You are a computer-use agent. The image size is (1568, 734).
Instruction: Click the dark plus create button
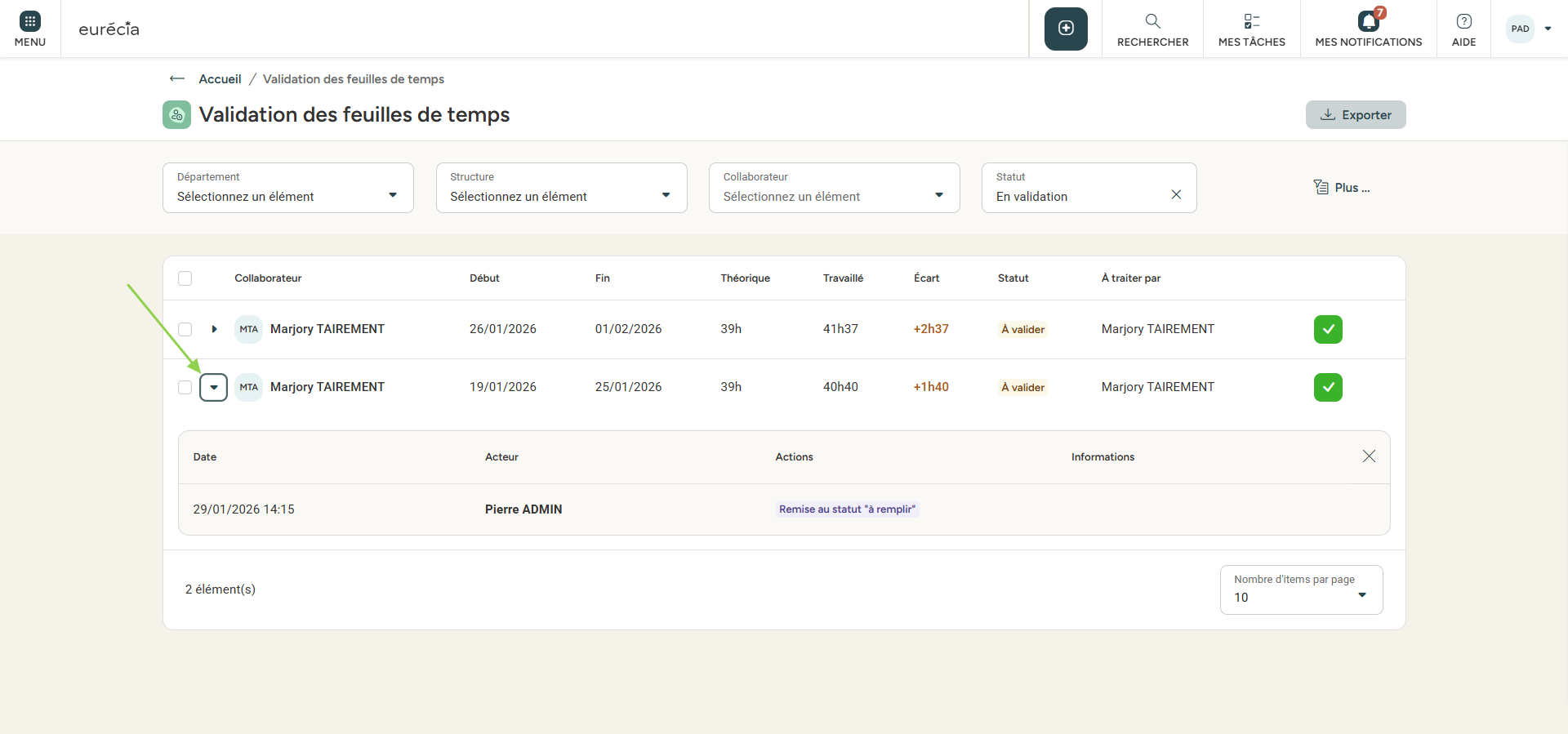1066,29
